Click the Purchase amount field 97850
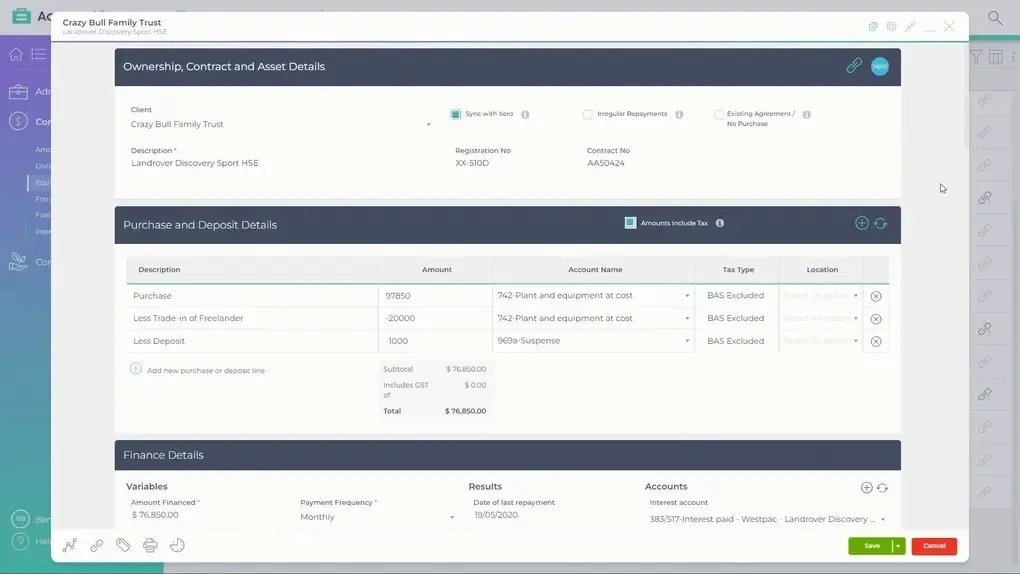This screenshot has height=574, width=1020. coord(435,295)
